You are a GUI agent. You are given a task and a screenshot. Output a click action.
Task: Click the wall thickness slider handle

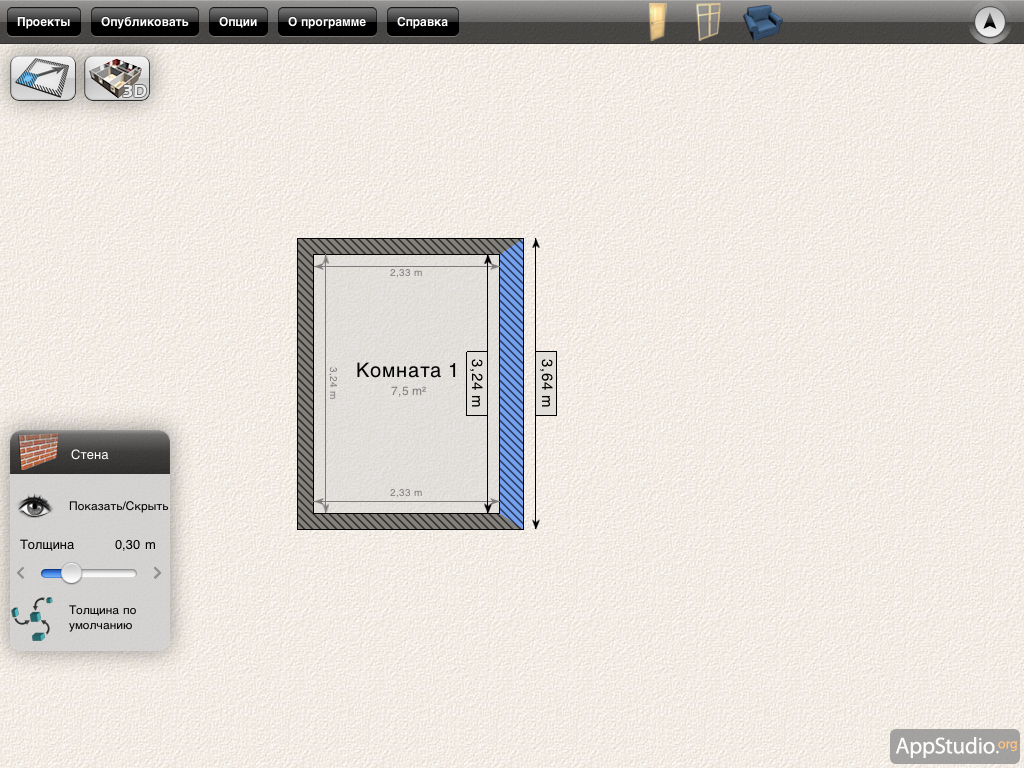coord(71,573)
